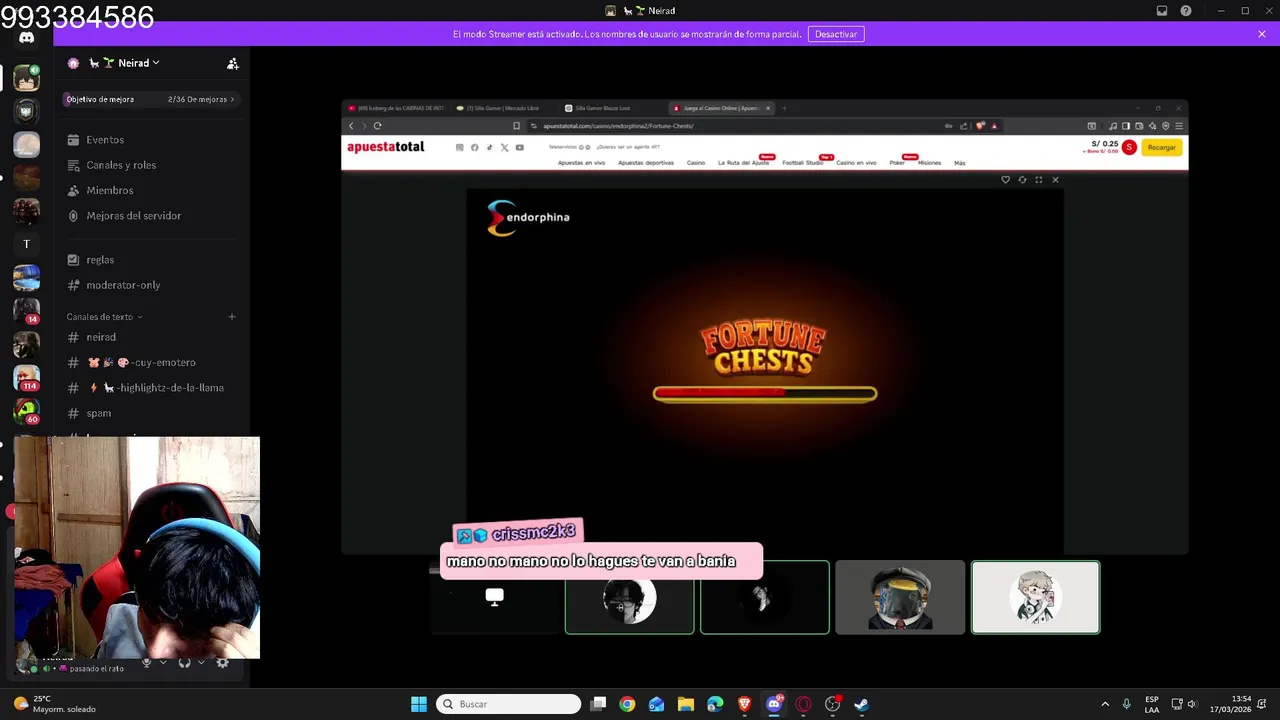Show hidden system tray icons
The image size is (1280, 720).
pyautogui.click(x=1105, y=704)
